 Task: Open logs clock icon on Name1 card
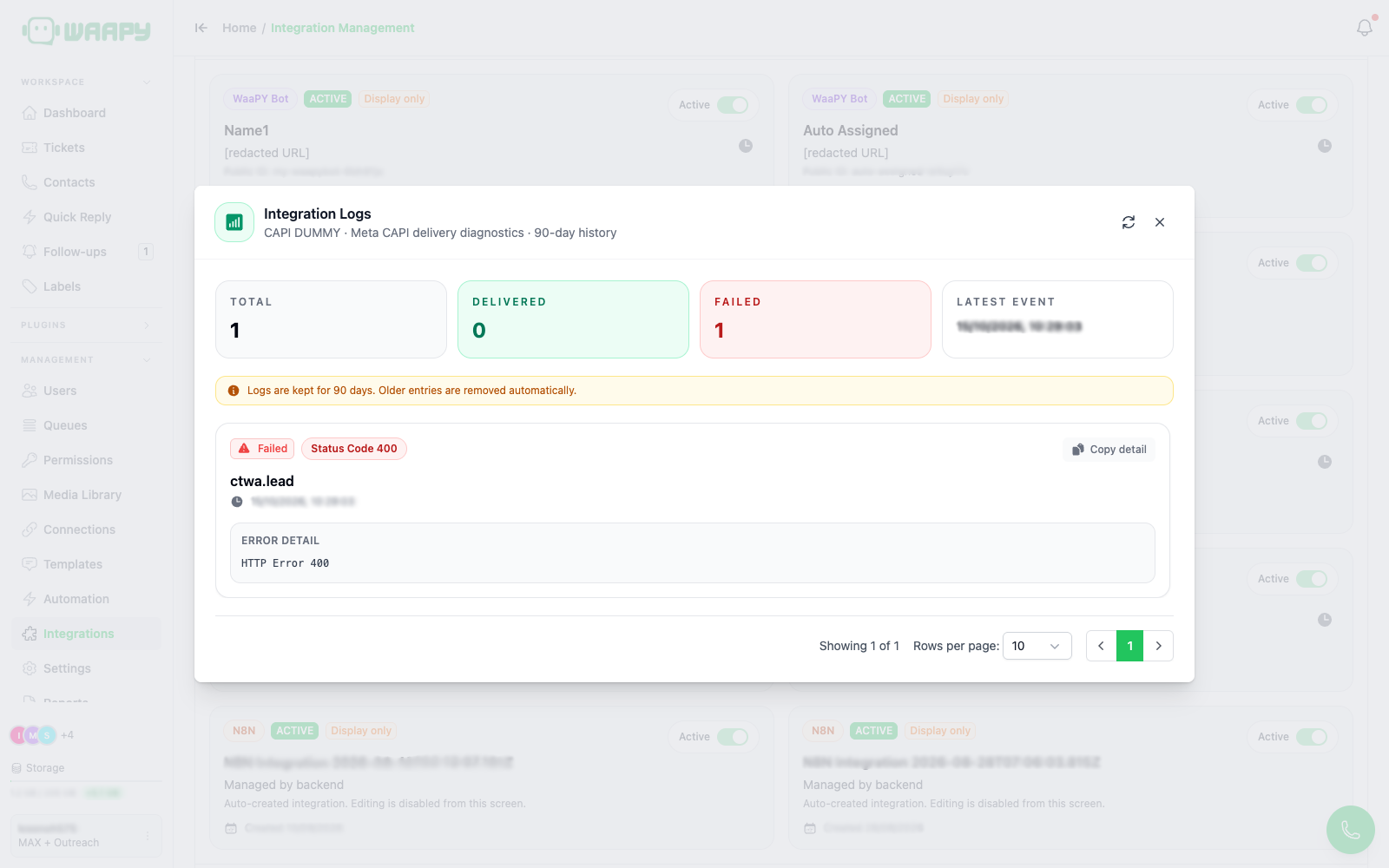pos(746,146)
